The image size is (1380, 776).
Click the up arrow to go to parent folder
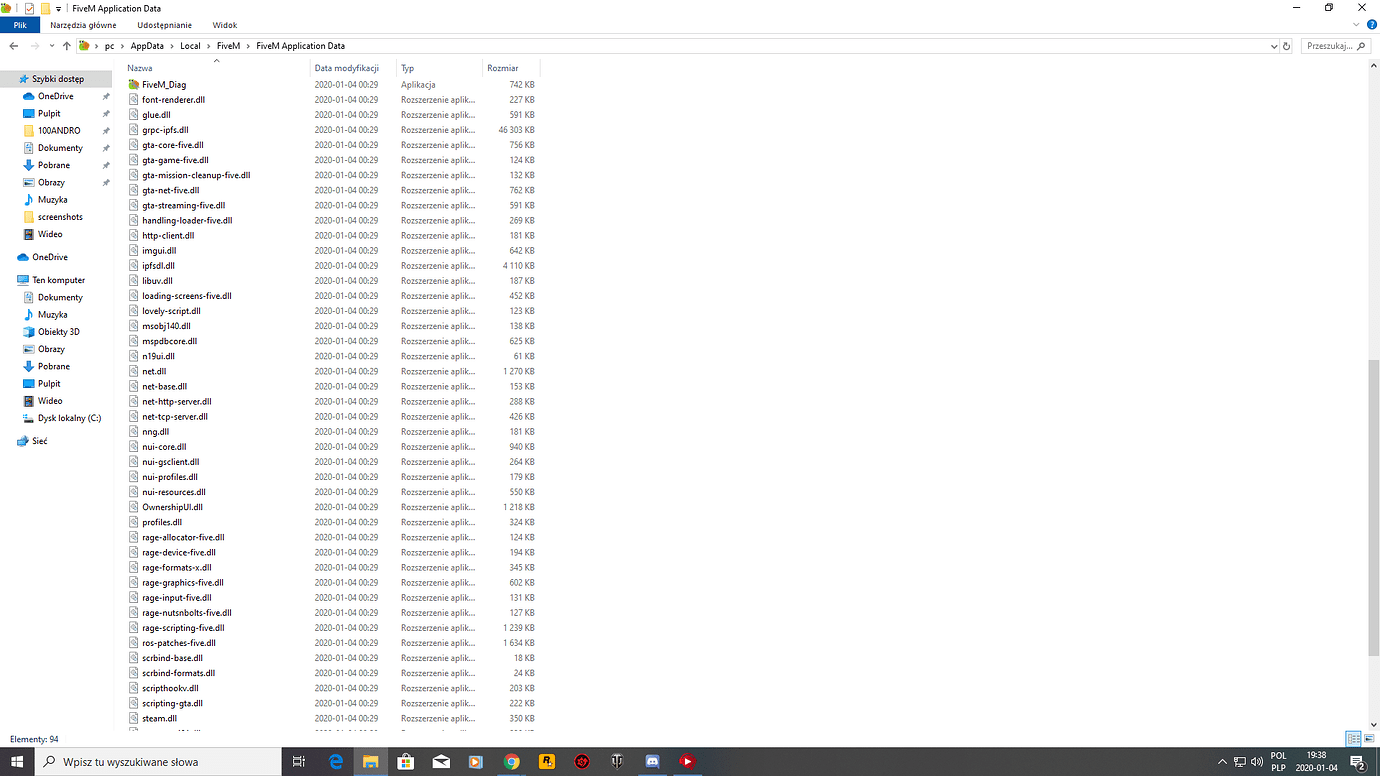click(66, 45)
